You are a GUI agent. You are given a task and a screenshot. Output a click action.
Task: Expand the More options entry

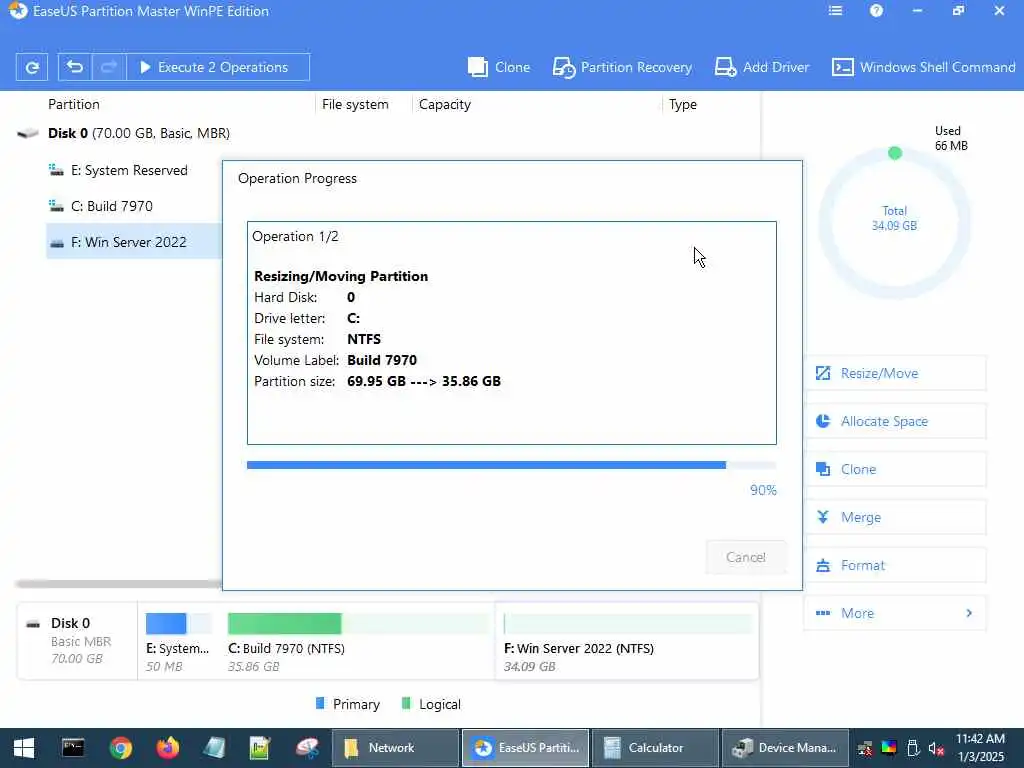pos(895,613)
